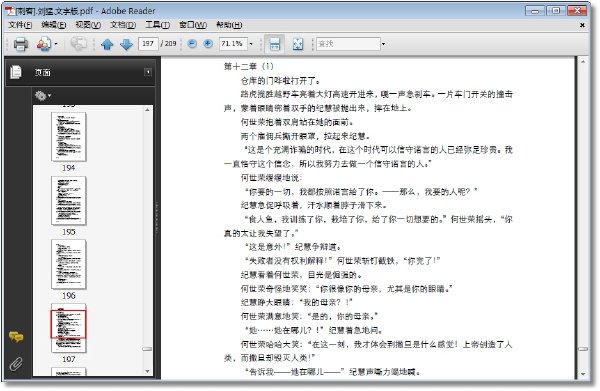Open the gear options menu in Pages panel
Viewport: 600px width, 391px height.
[42, 95]
